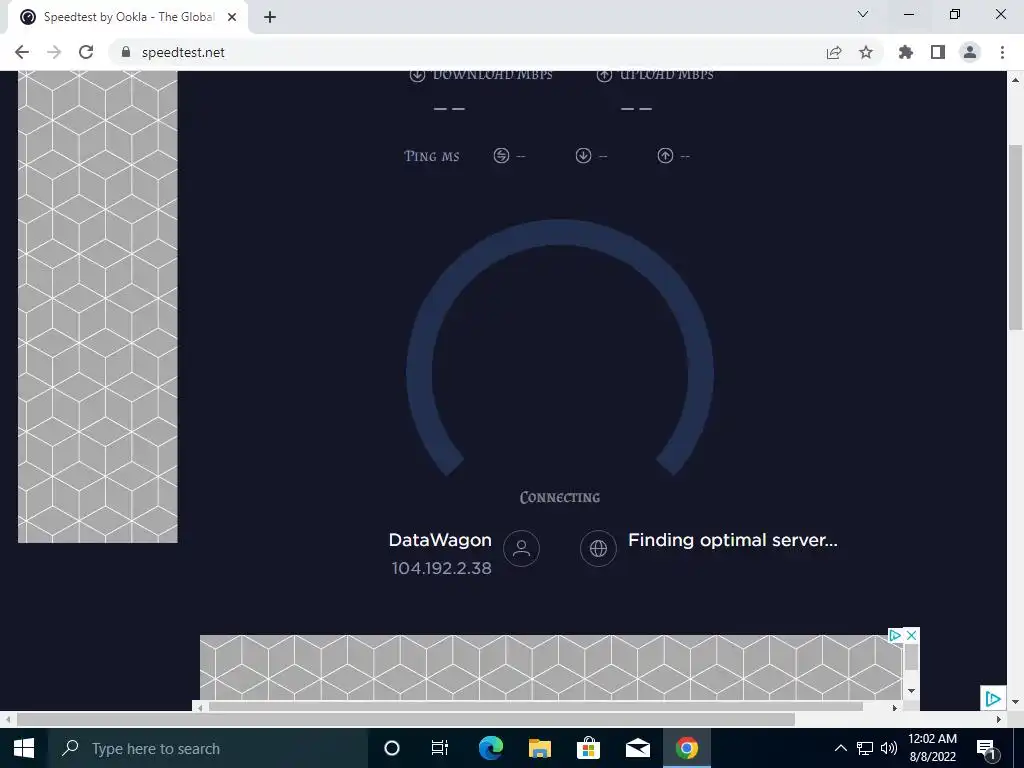Click the Download Mbps label
This screenshot has width=1024, height=768.
click(x=492, y=75)
